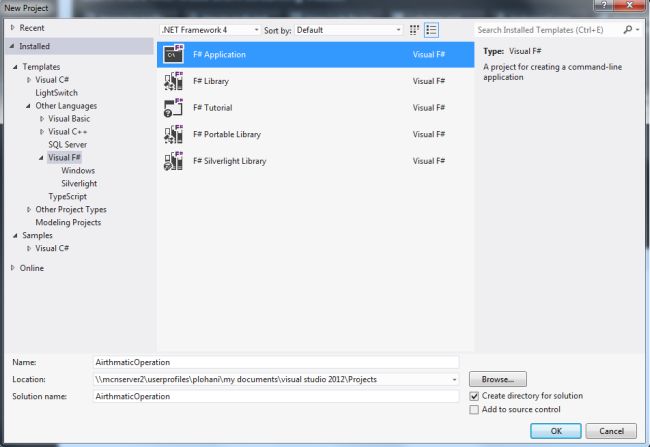Open the Sort by Default dropdown
Screen dimensions: 650x447
point(348,30)
